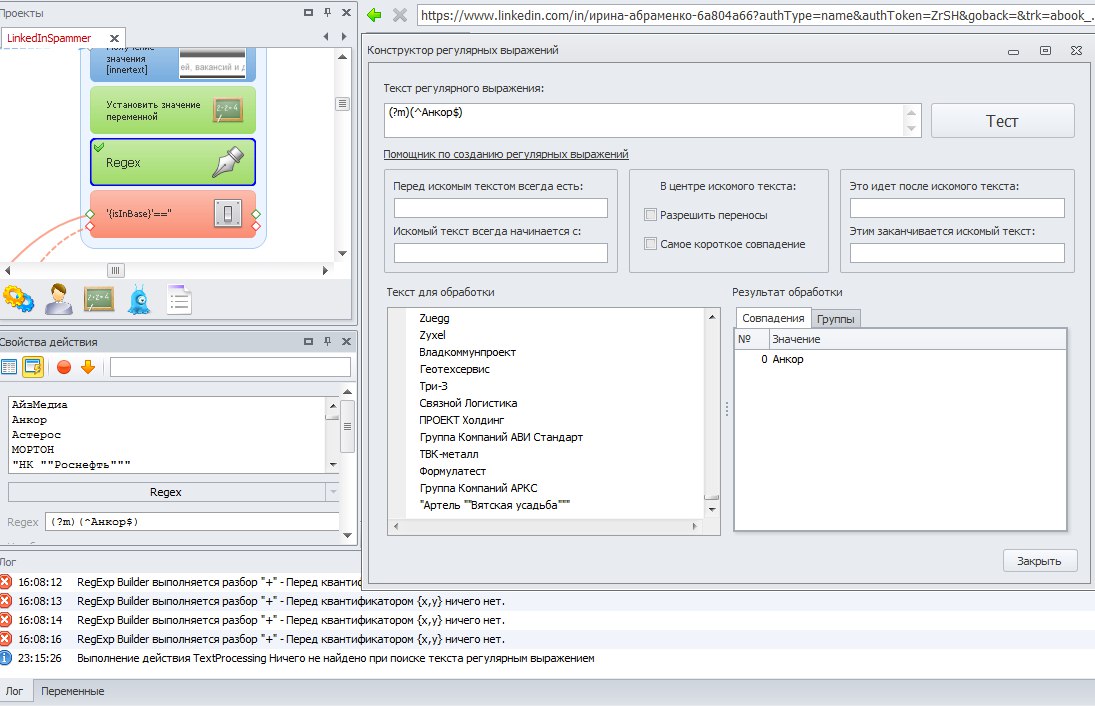Image resolution: width=1095 pixels, height=706 pixels.
Task: Open the notes list page icon
Action: [179, 300]
